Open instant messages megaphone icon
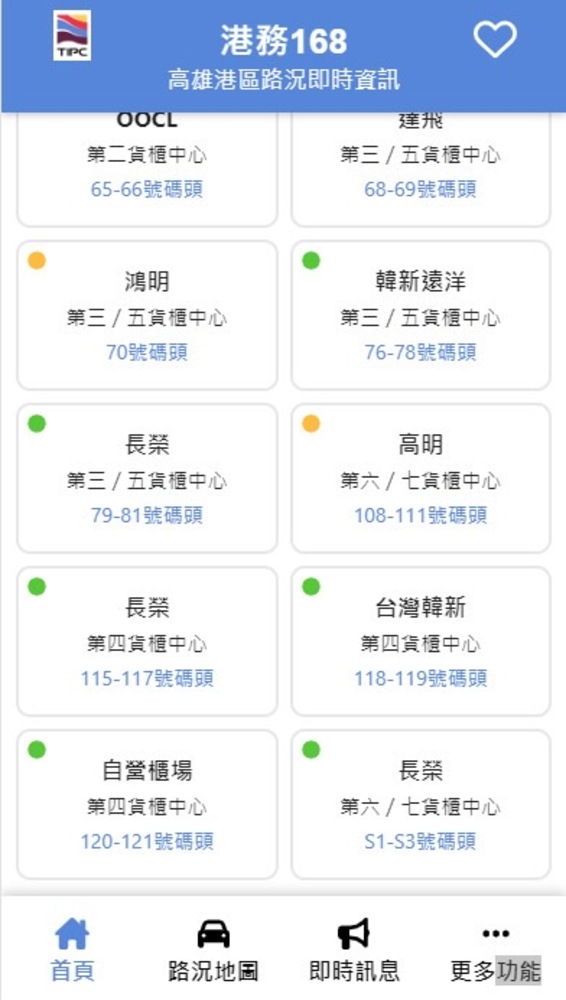Image resolution: width=566 pixels, height=1000 pixels. point(354,934)
